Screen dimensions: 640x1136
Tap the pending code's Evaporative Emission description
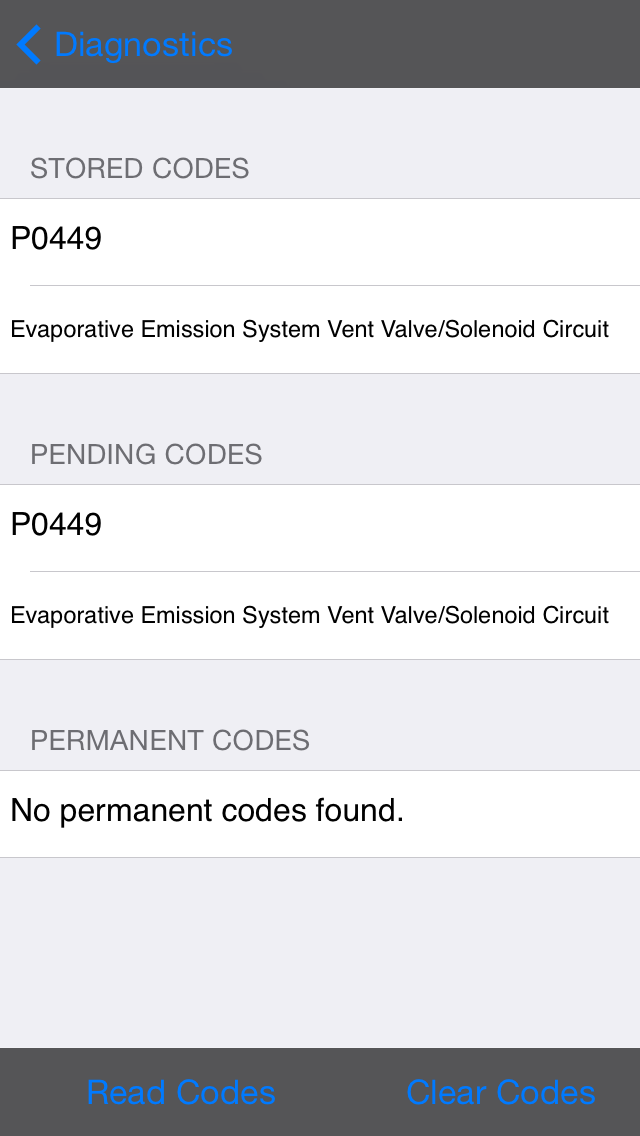pyautogui.click(x=309, y=616)
